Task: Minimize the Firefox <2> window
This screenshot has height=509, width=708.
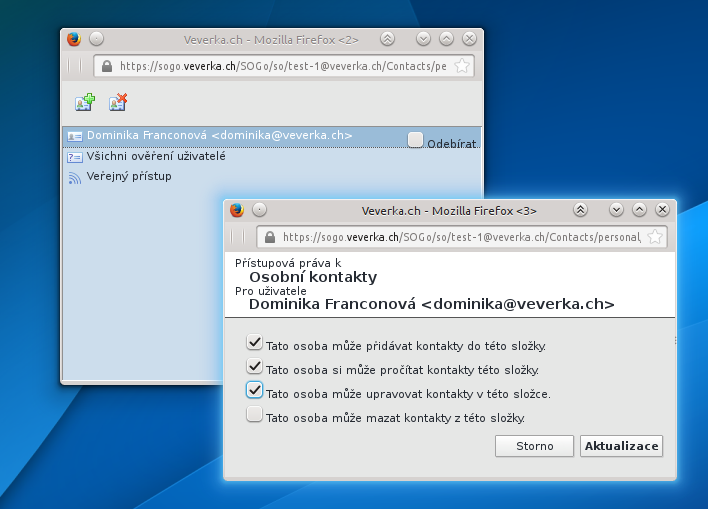Action: [x=423, y=39]
